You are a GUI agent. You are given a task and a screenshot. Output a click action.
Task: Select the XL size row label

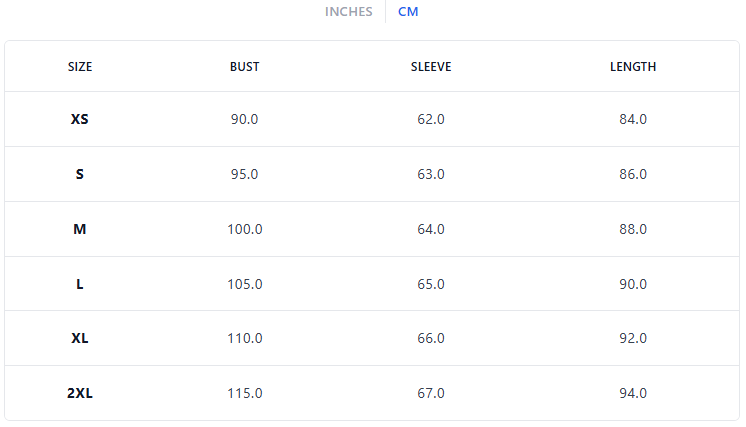pyautogui.click(x=80, y=338)
